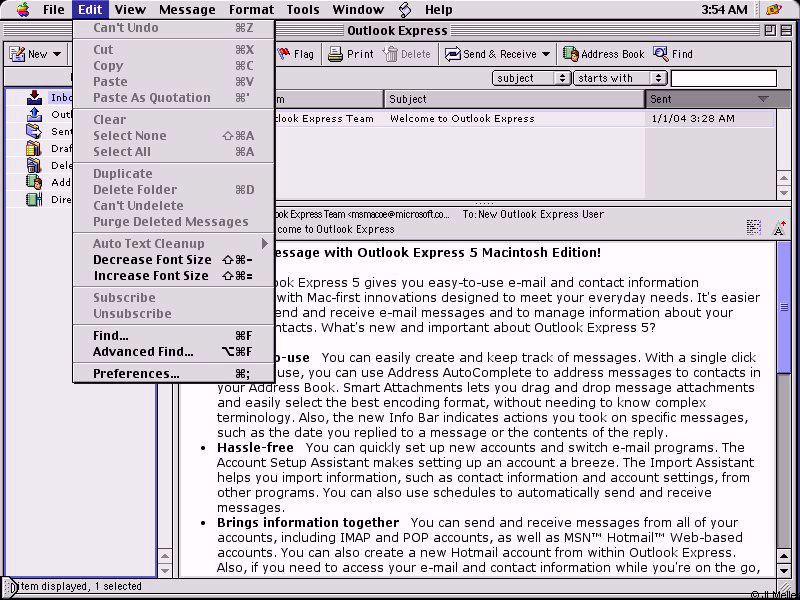
Task: Open the 'starts with' filter popup menu
Action: pos(620,78)
